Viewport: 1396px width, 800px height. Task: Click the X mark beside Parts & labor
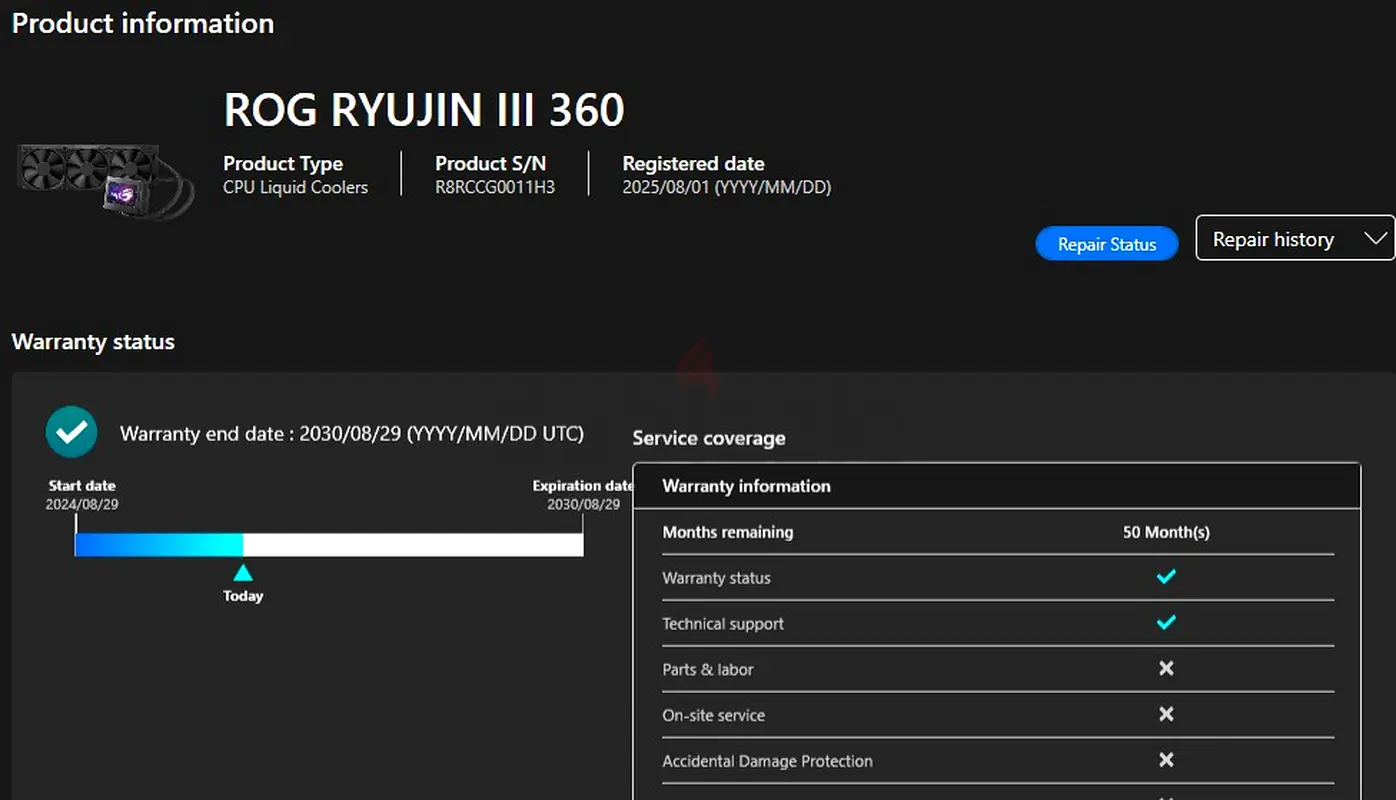(x=1166, y=668)
